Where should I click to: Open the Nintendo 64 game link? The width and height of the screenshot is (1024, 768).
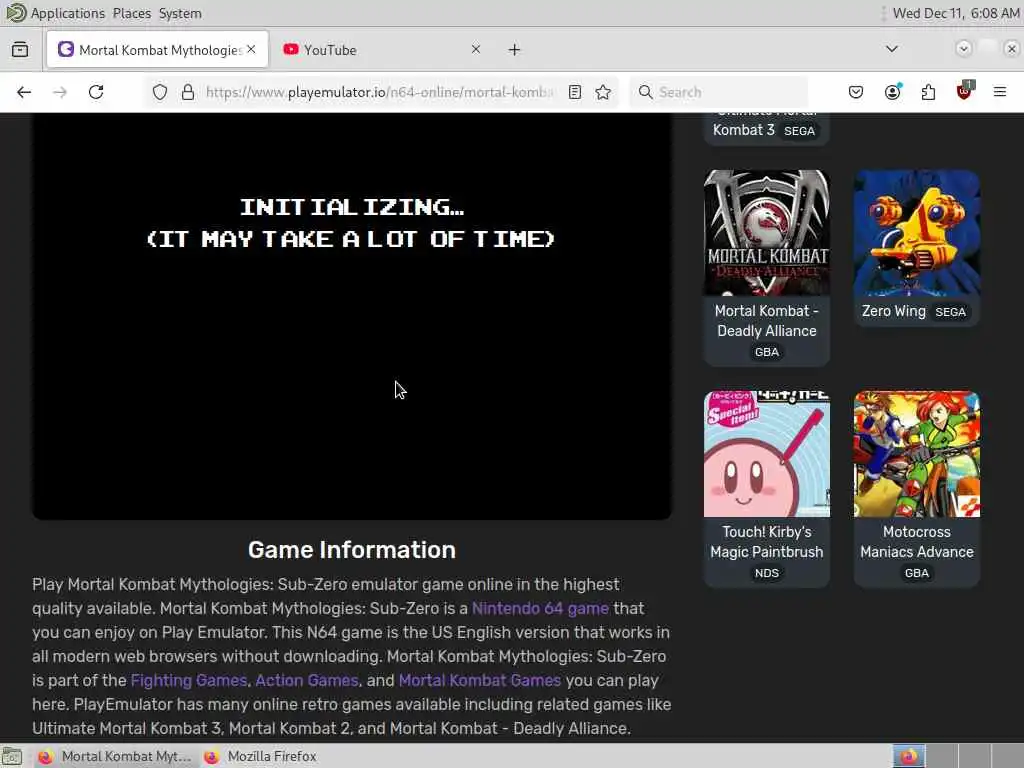click(540, 609)
